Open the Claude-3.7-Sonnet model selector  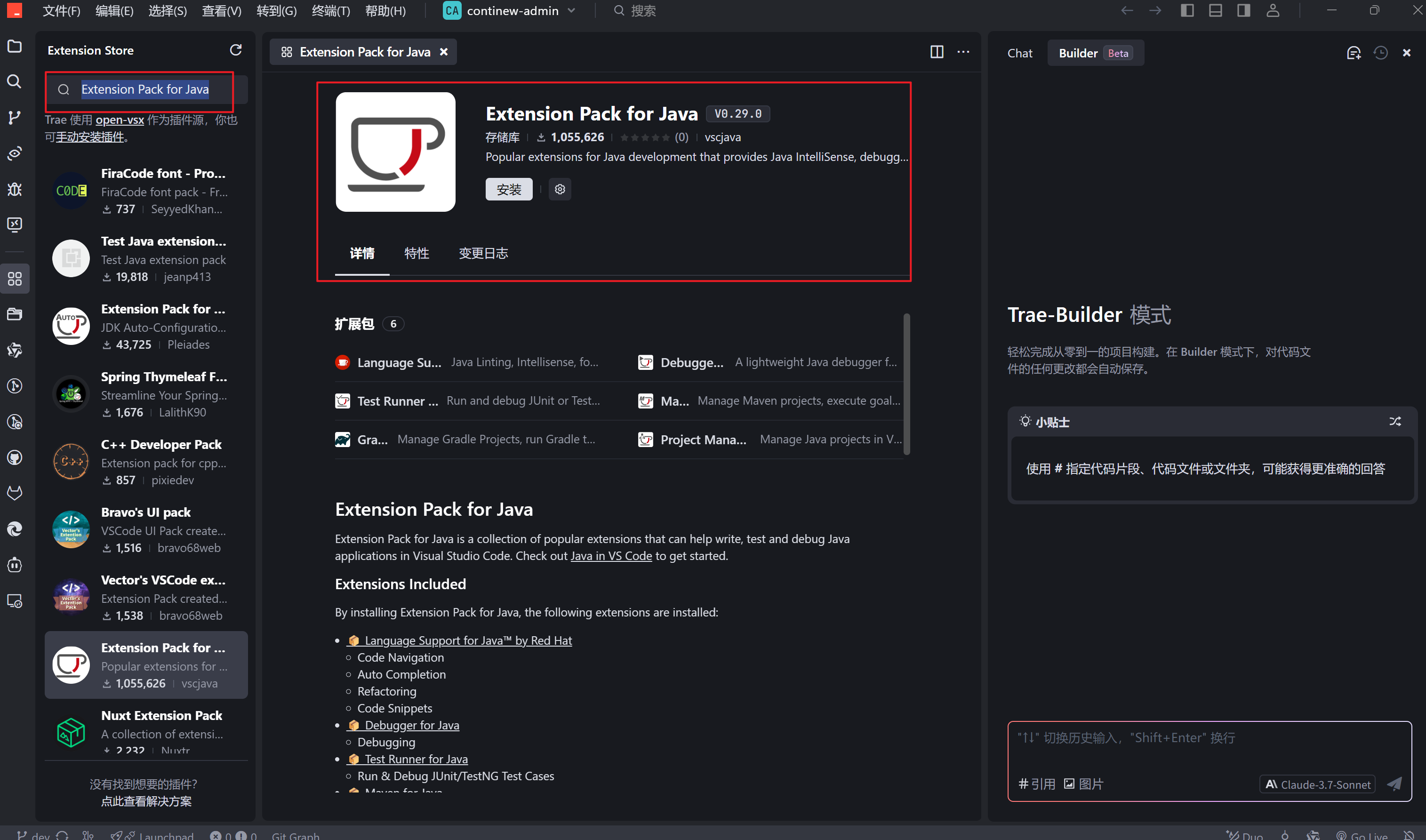point(1317,784)
